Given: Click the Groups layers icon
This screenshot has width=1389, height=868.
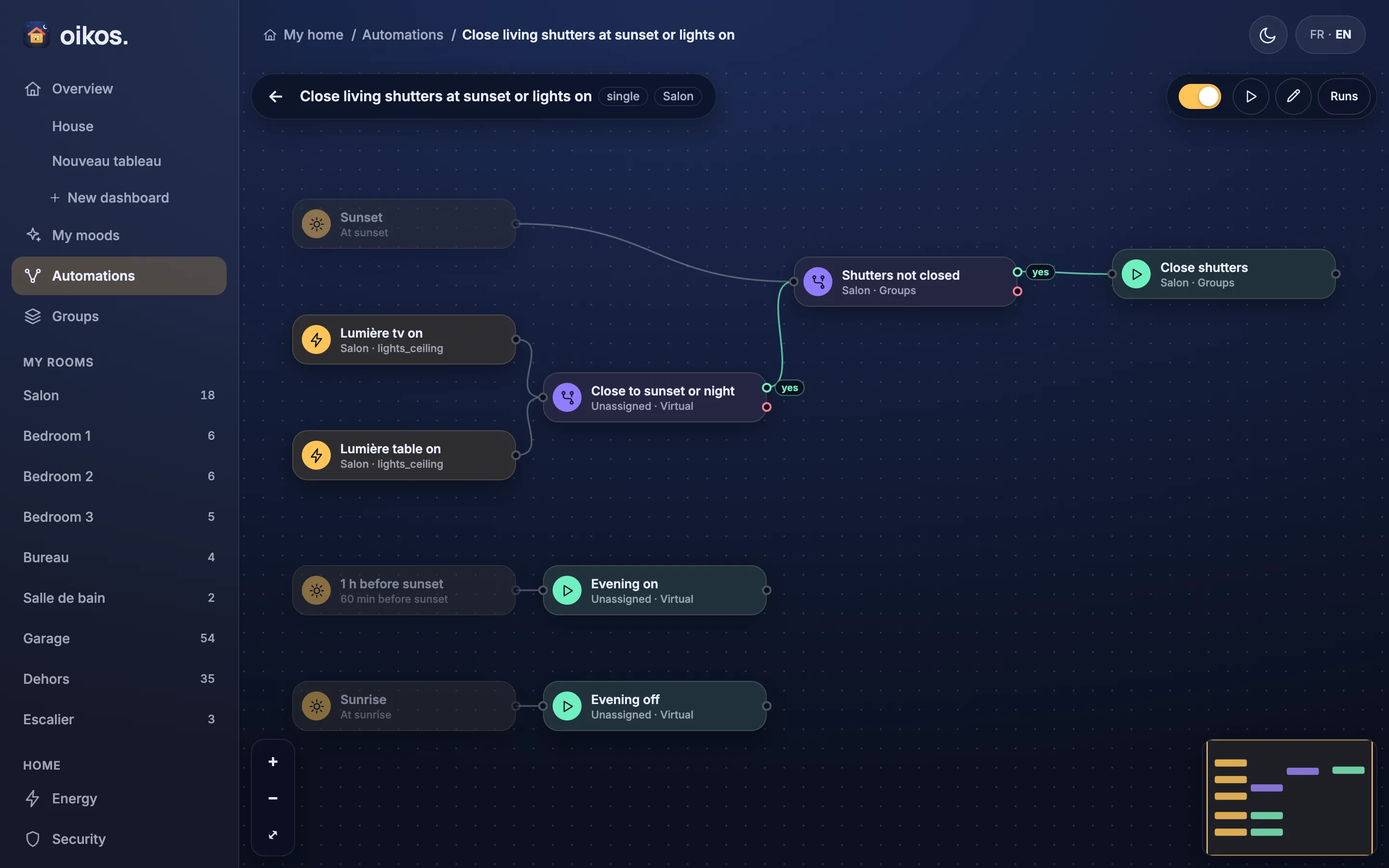Looking at the screenshot, I should [x=33, y=316].
